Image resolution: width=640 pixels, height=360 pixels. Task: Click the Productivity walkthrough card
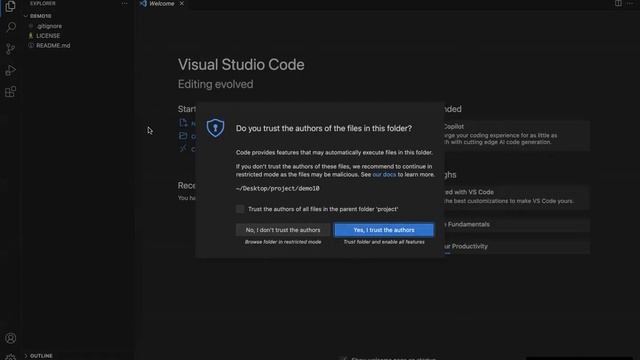click(517, 247)
